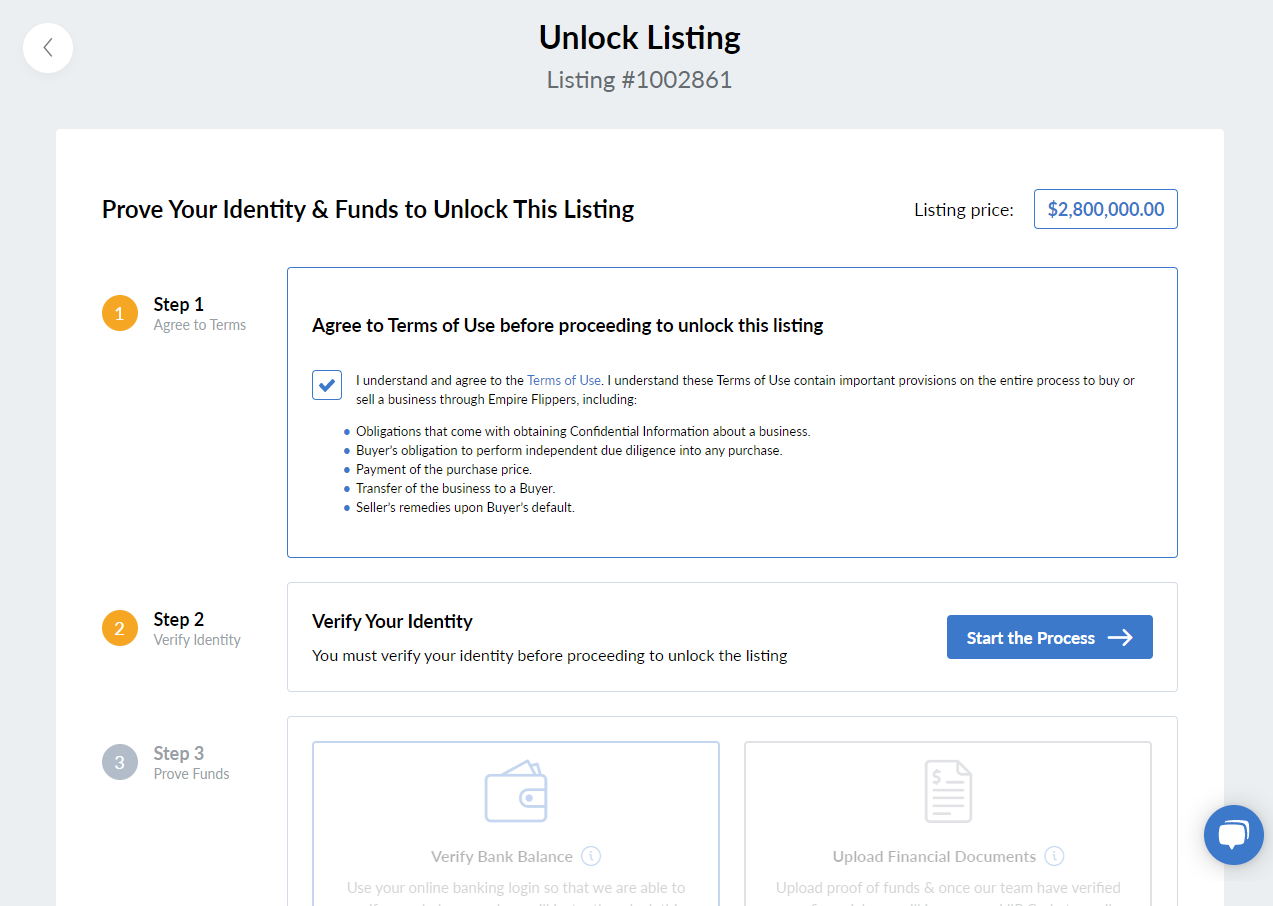Click the Step 2 orange number circle
Viewport: 1273px width, 906px height.
[x=120, y=628]
